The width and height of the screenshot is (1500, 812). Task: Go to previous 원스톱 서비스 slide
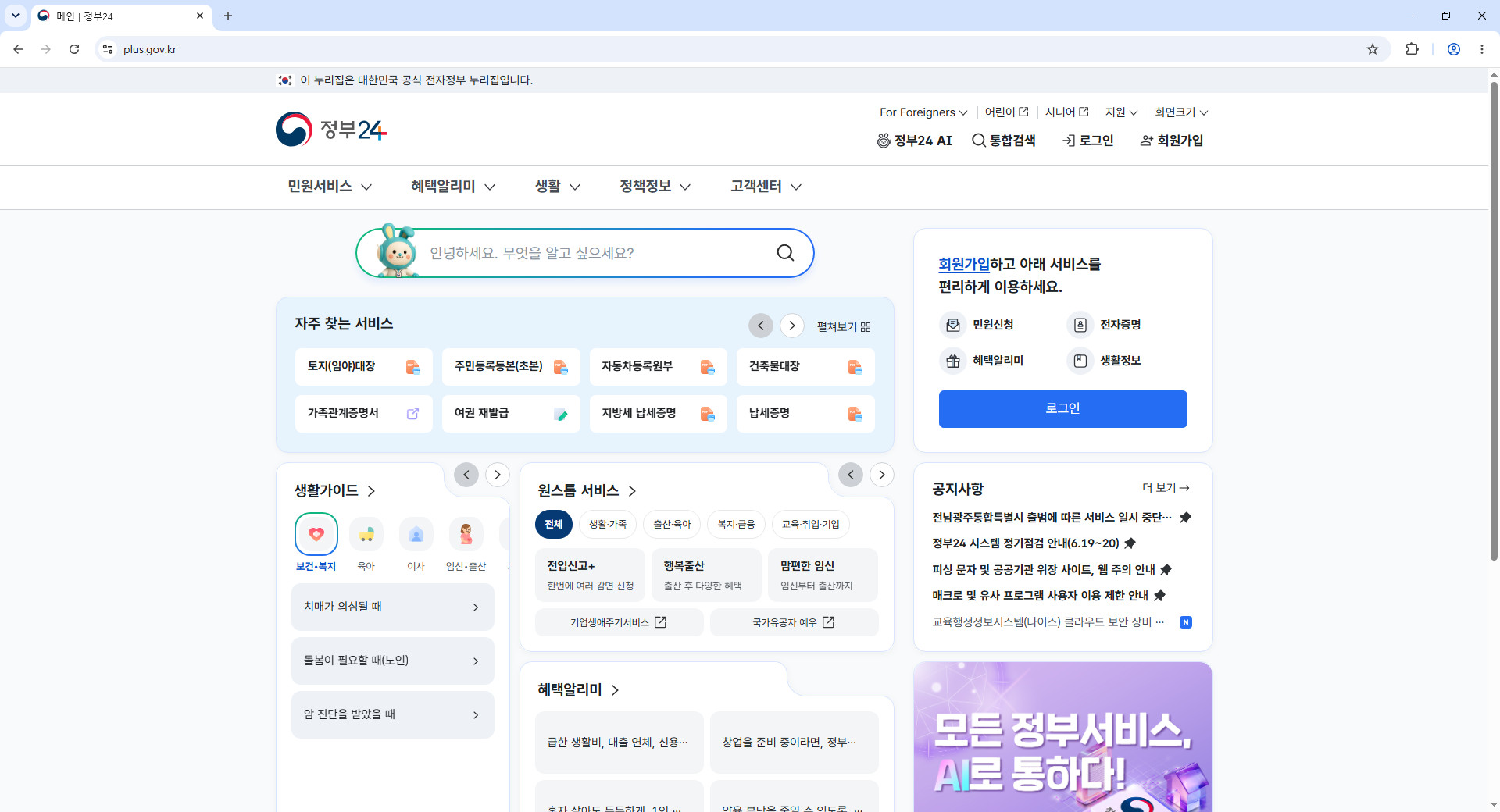click(x=851, y=475)
